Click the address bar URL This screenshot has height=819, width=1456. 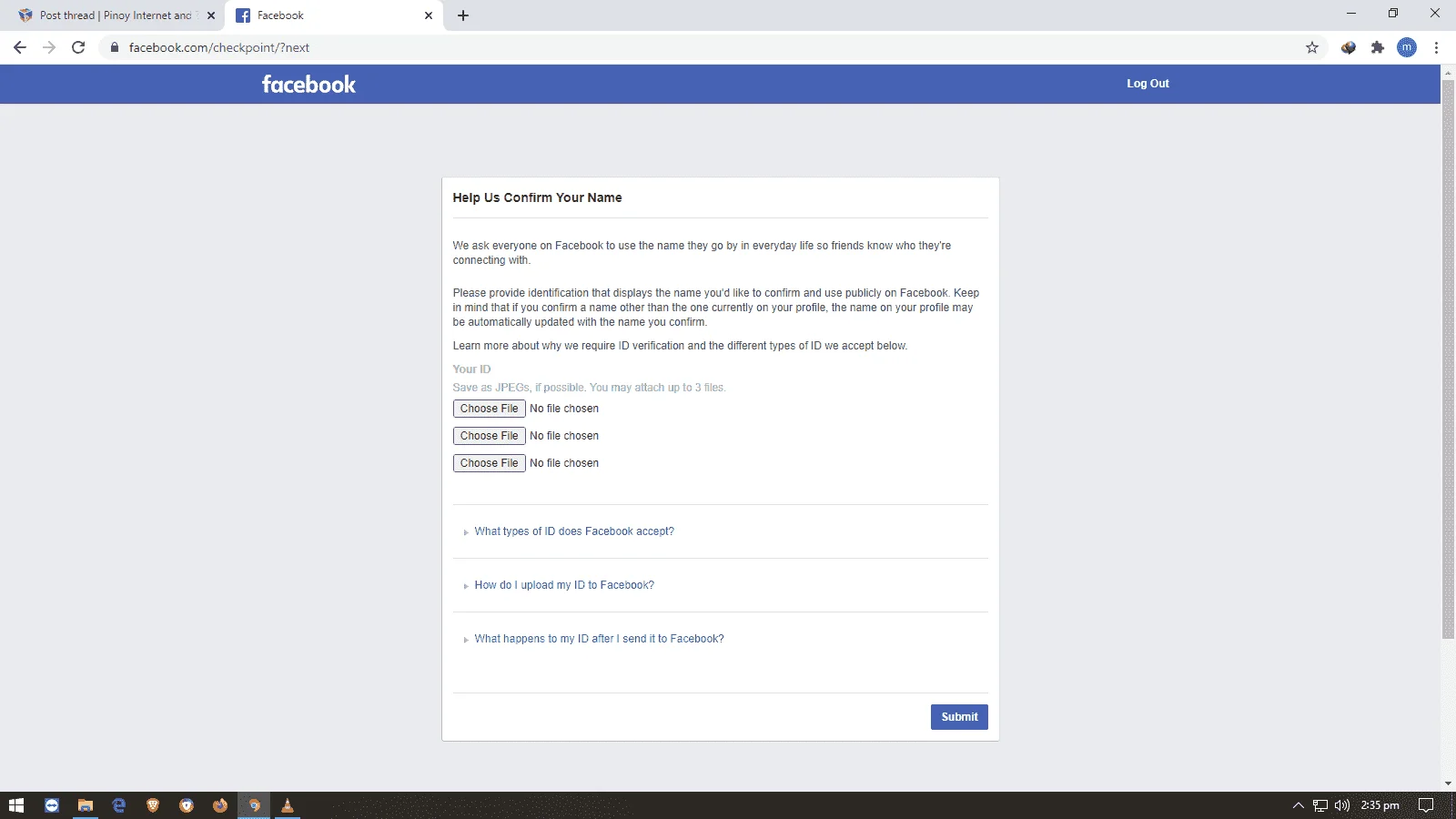[x=219, y=47]
